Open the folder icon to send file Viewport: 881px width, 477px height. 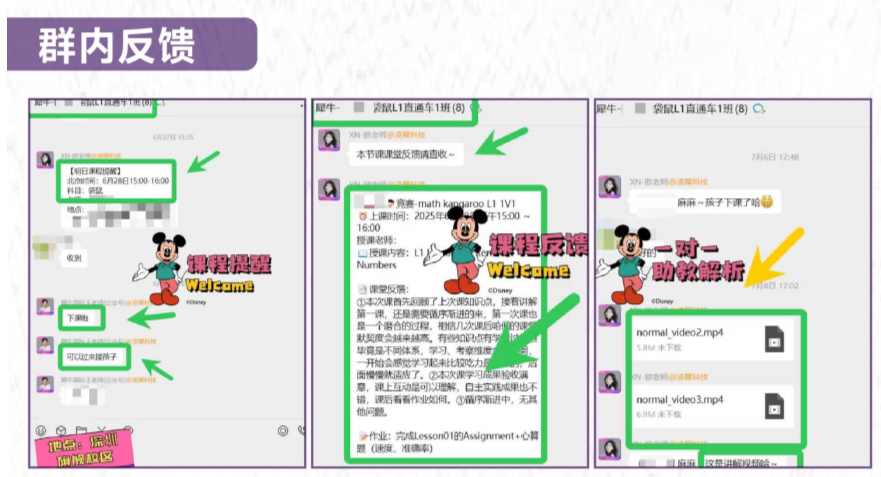click(81, 430)
